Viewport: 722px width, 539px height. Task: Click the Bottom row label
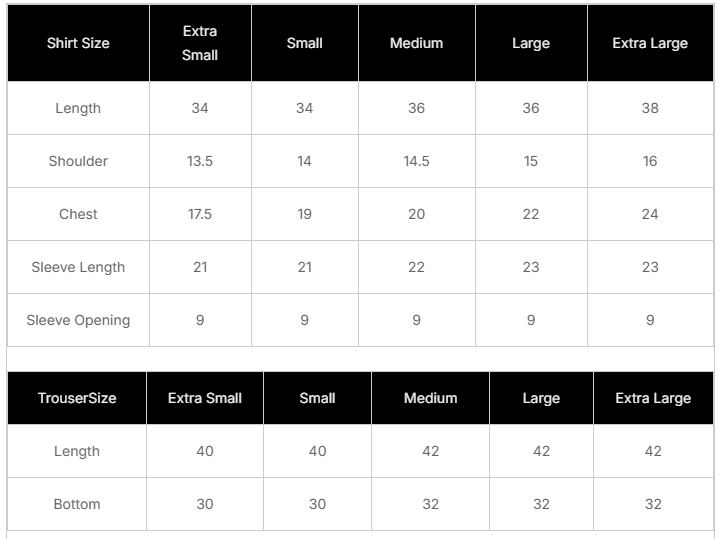[x=77, y=504]
